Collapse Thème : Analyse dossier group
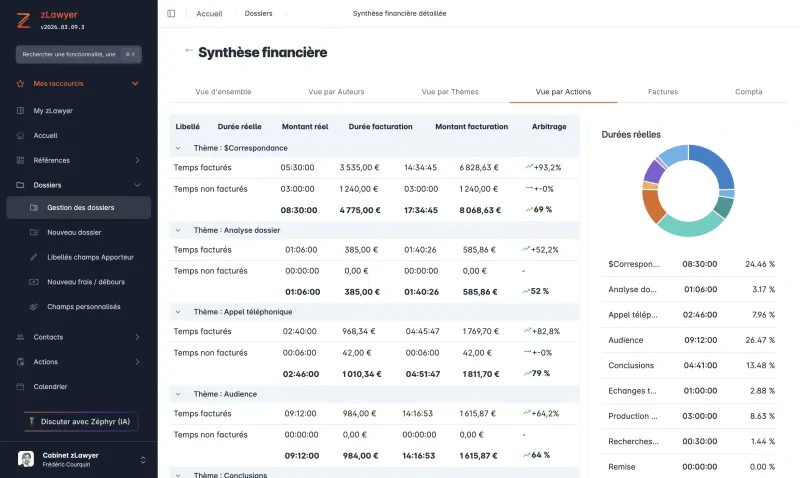The image size is (800, 478). 178,231
